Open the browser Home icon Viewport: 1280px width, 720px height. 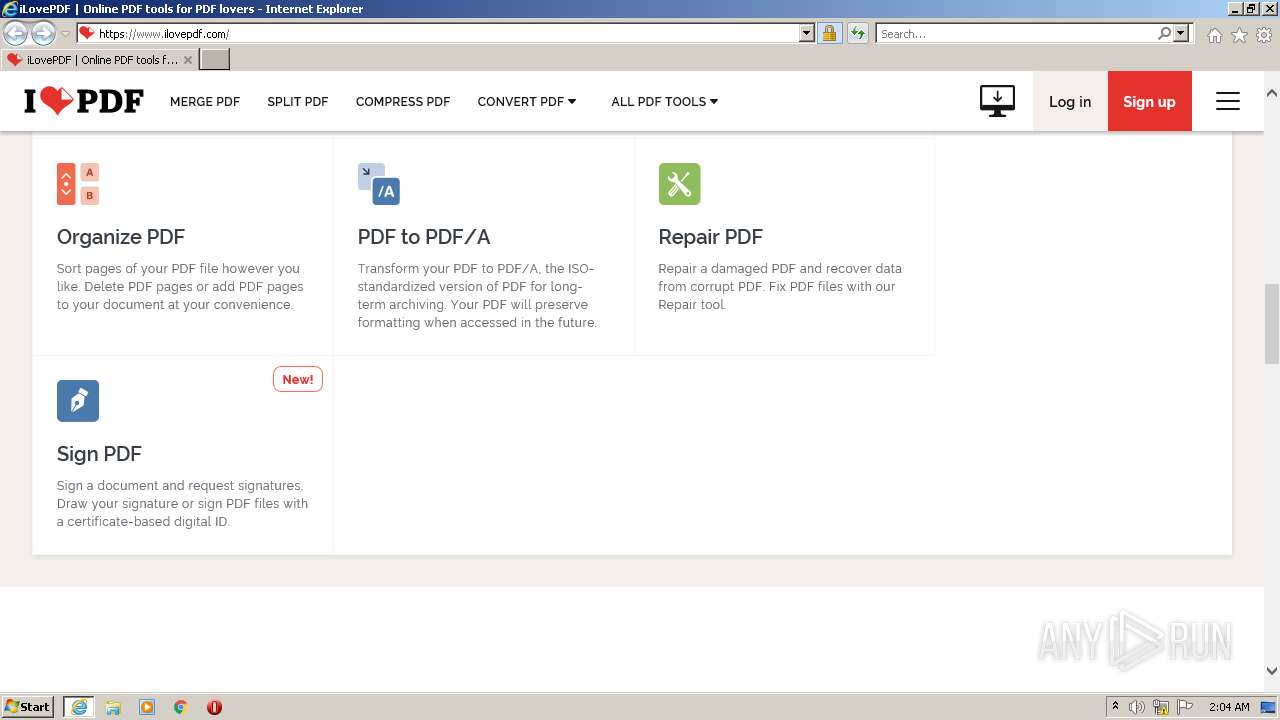(x=1214, y=35)
